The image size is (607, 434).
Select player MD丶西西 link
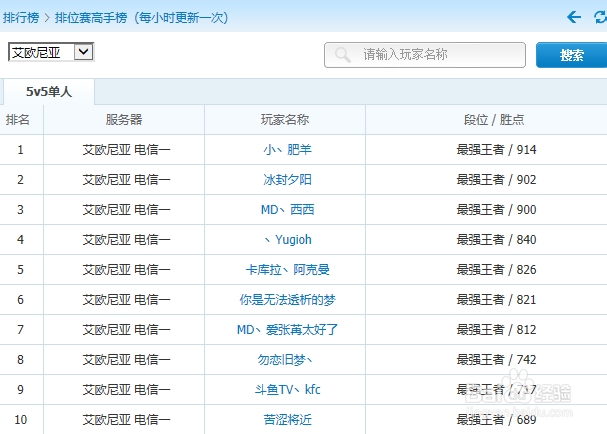[287, 210]
